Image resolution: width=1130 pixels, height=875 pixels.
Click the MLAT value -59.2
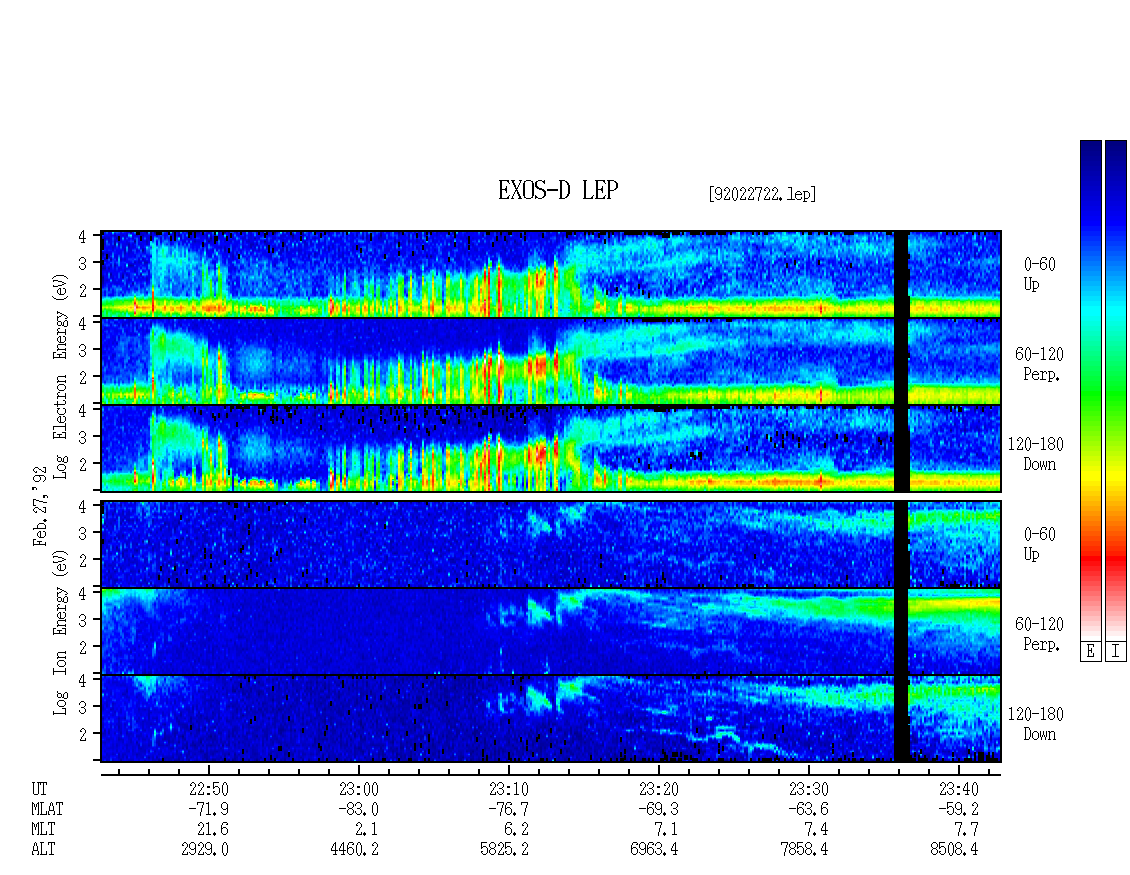958,809
